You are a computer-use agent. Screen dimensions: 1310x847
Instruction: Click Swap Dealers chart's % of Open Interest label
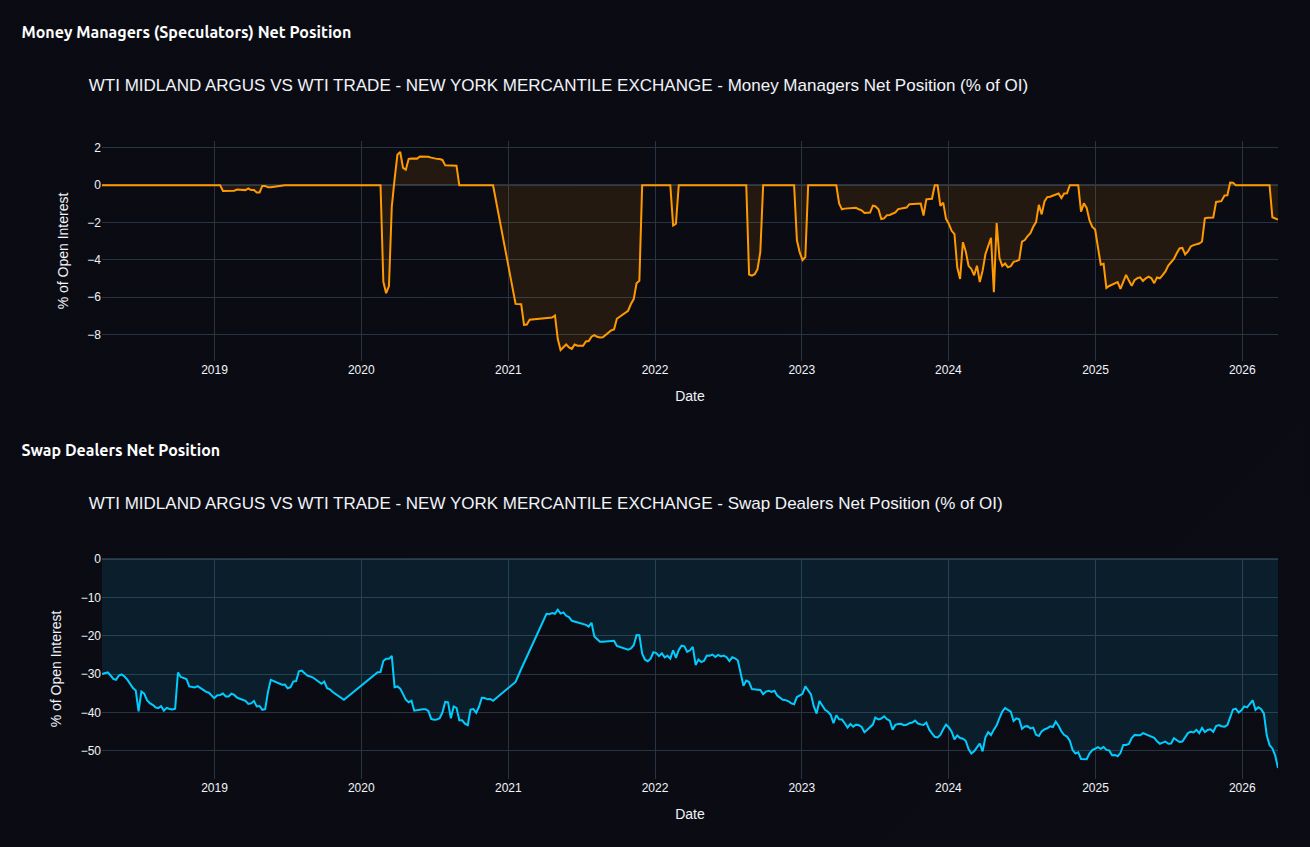coord(57,668)
